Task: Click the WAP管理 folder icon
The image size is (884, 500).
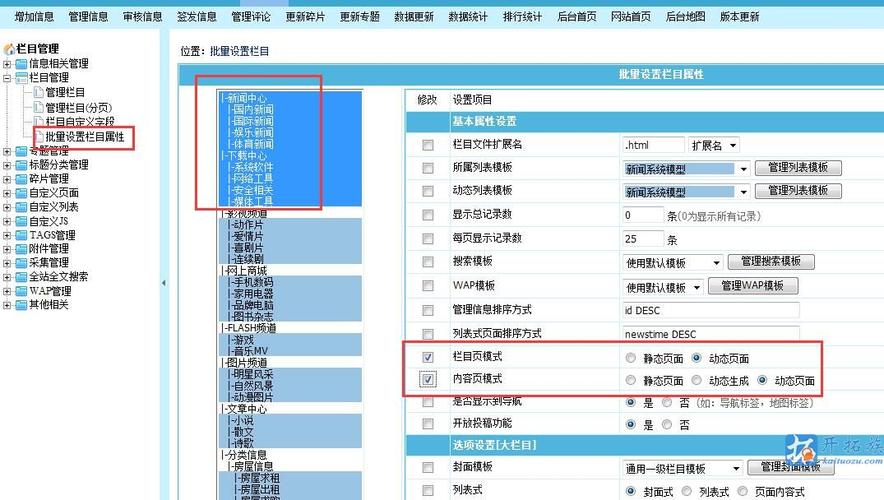Action: click(x=21, y=291)
